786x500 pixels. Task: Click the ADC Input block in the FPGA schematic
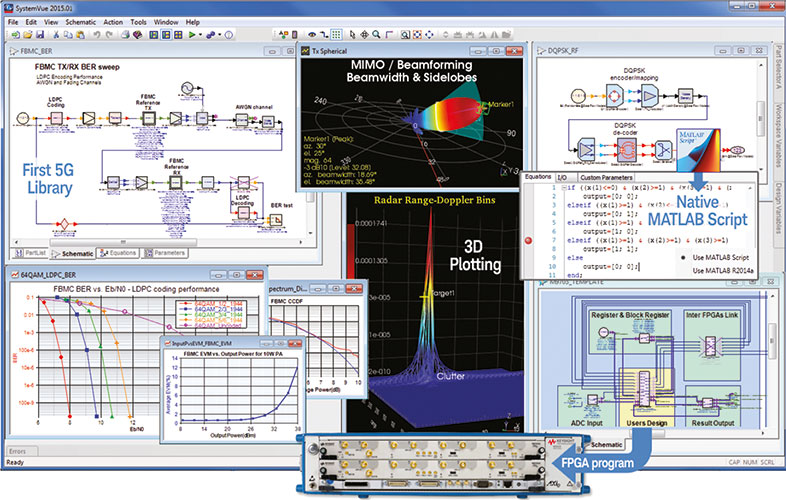587,407
